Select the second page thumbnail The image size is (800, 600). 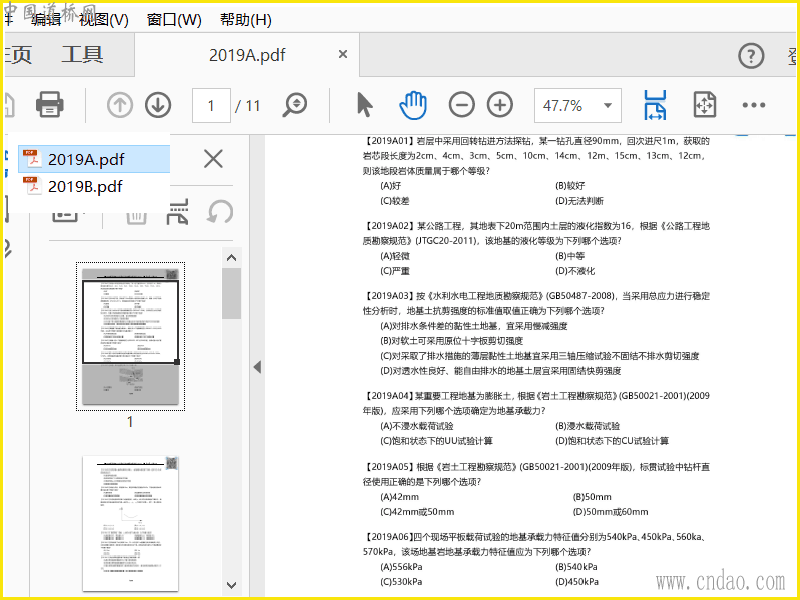(x=131, y=523)
